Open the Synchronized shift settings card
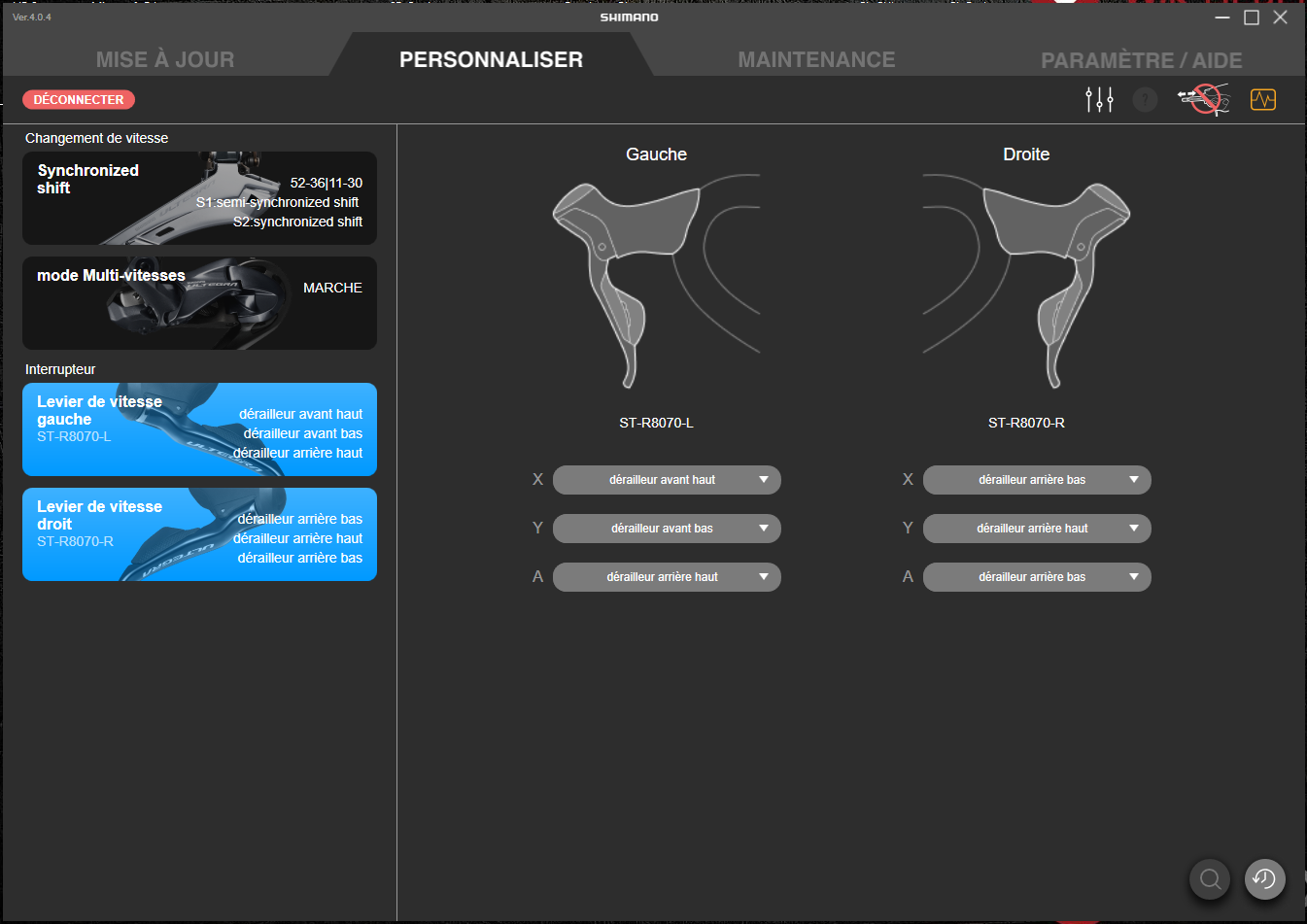 [x=199, y=198]
